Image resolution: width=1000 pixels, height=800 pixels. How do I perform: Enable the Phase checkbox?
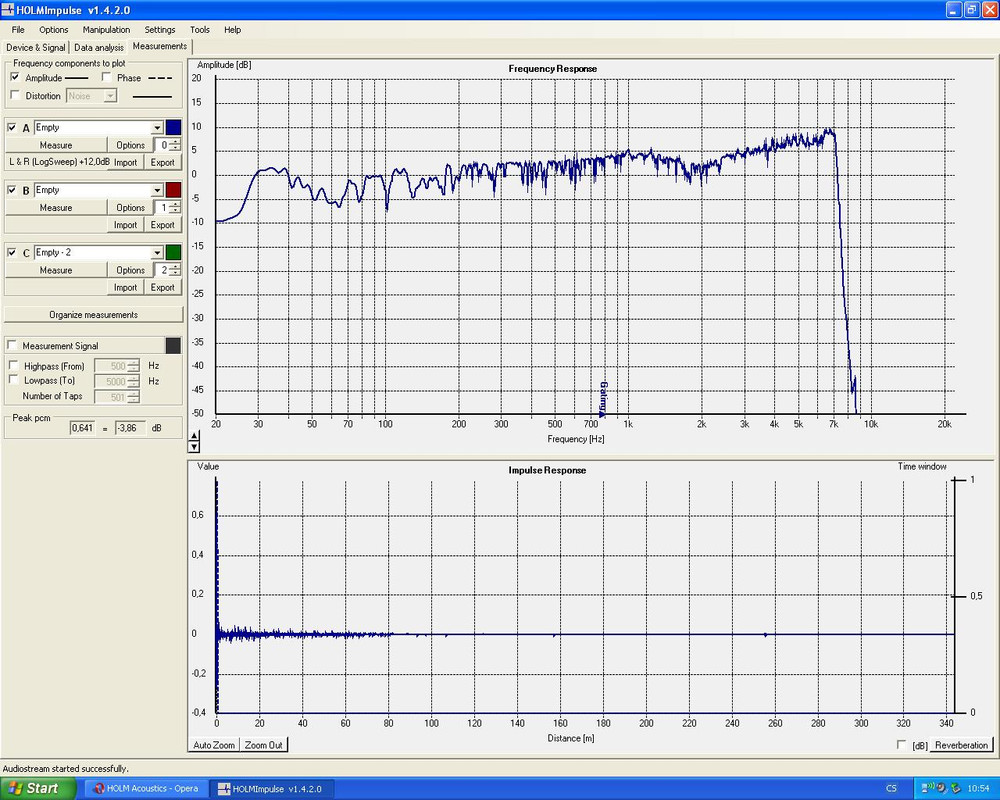click(107, 77)
